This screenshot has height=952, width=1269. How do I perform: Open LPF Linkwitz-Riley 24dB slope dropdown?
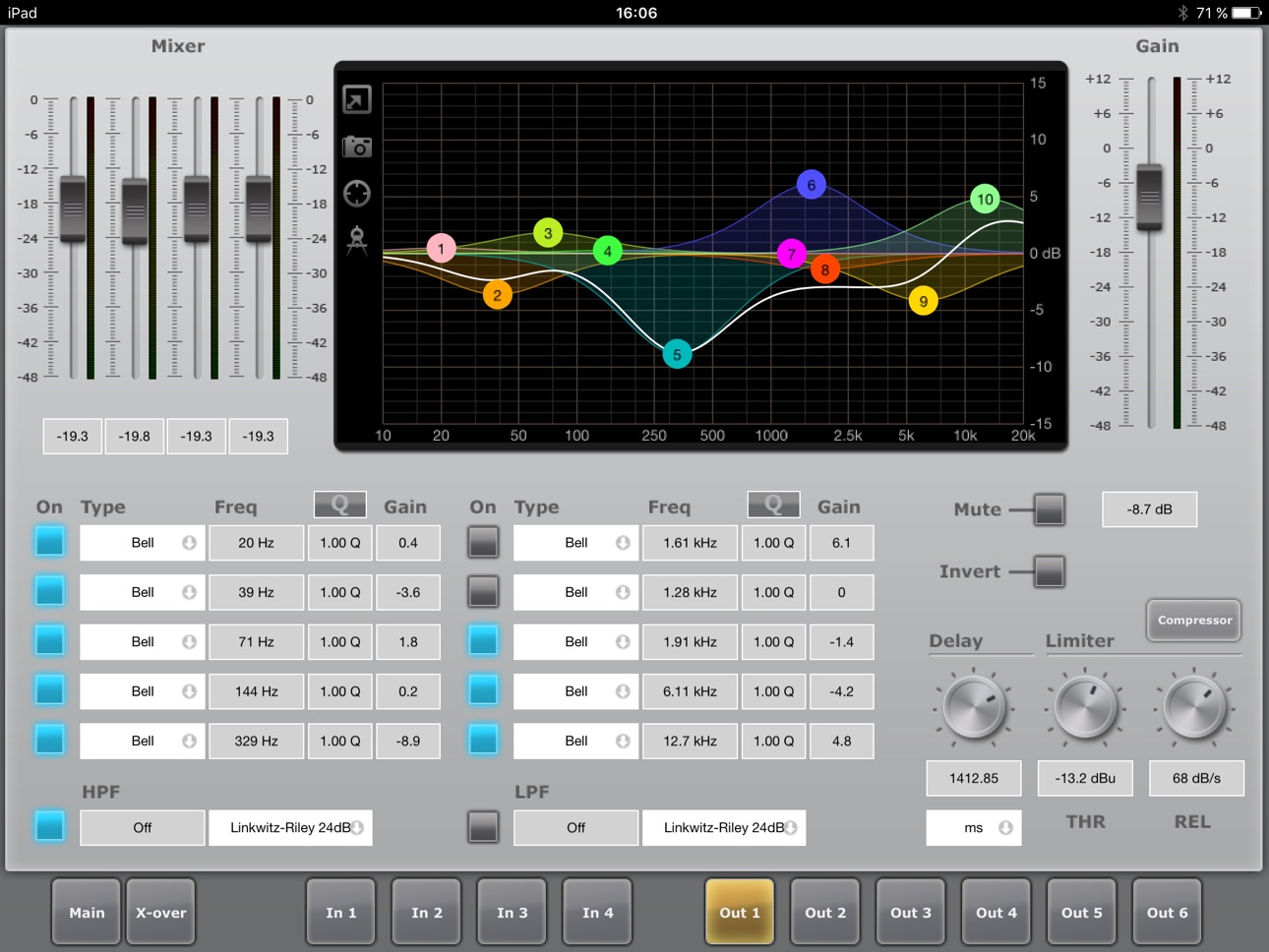coord(724,828)
